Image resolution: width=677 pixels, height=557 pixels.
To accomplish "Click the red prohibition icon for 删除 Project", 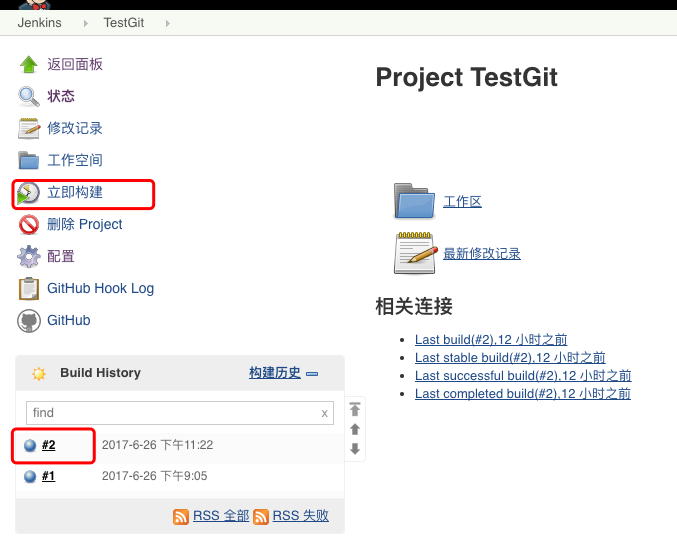I will point(29,225).
